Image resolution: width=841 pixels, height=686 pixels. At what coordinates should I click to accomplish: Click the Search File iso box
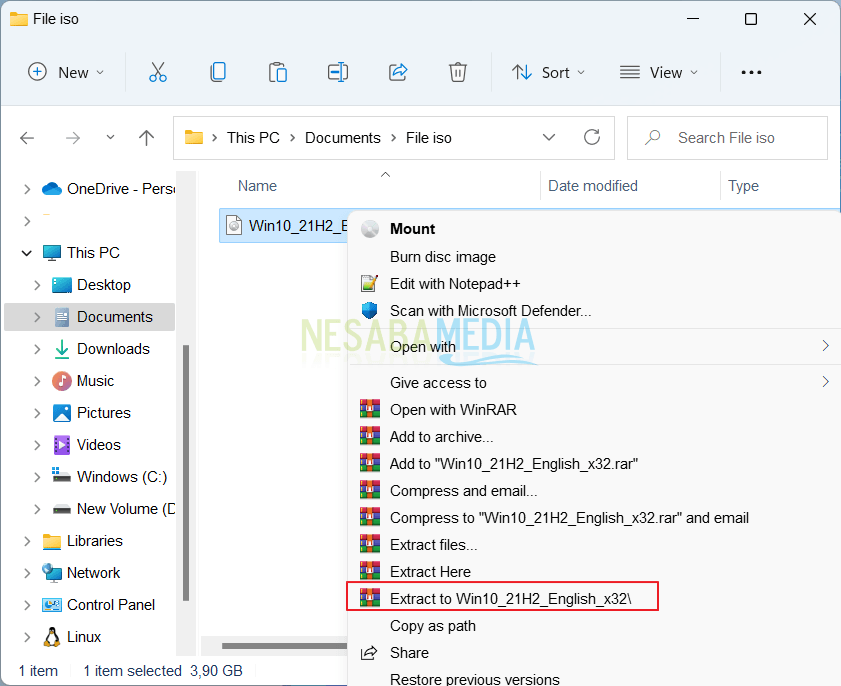point(727,138)
